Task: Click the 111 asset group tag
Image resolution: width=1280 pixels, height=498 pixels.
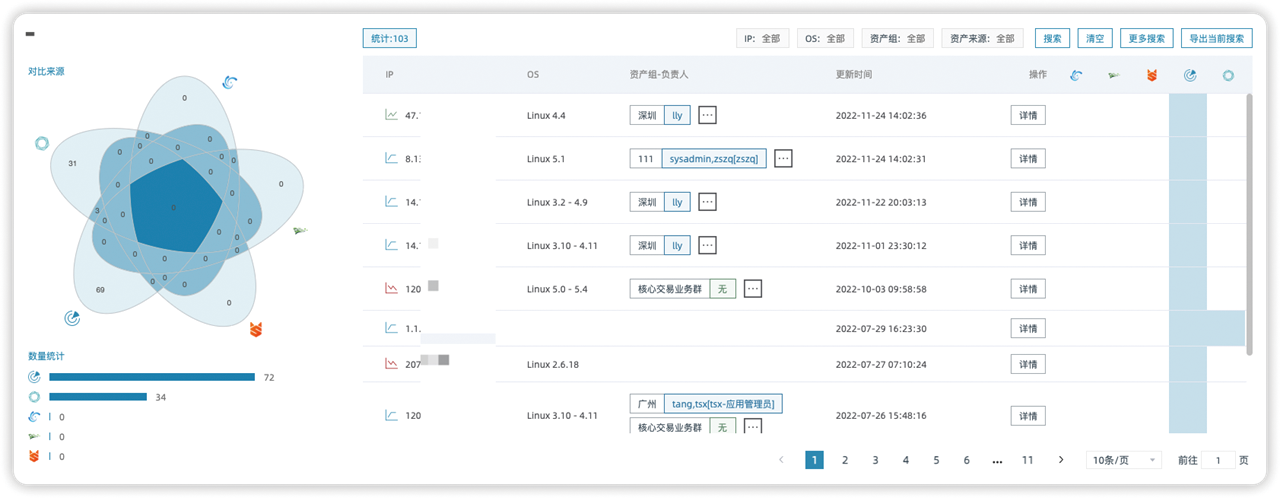Action: point(646,158)
